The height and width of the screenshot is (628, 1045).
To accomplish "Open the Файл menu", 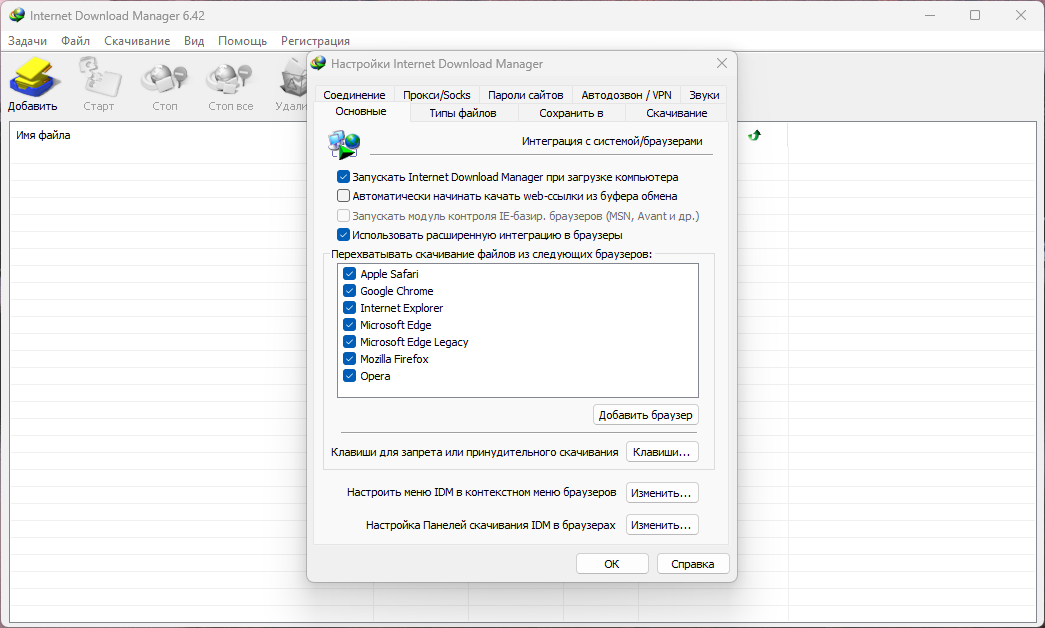I will click(75, 41).
